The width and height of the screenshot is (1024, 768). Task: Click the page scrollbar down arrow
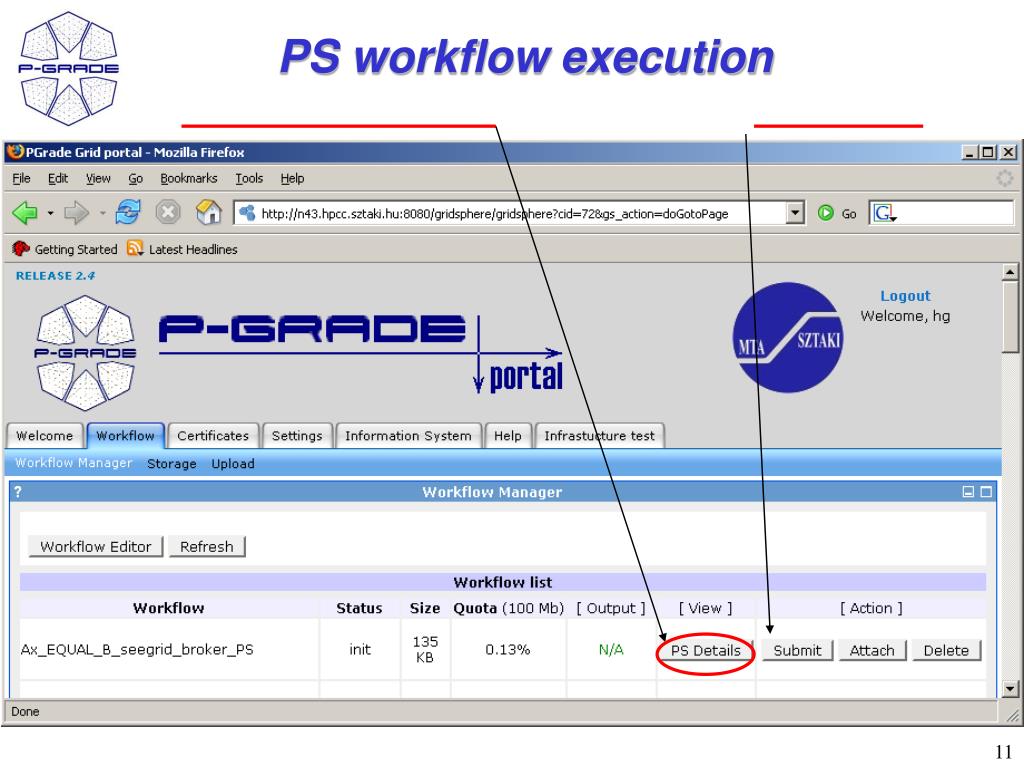(1010, 688)
